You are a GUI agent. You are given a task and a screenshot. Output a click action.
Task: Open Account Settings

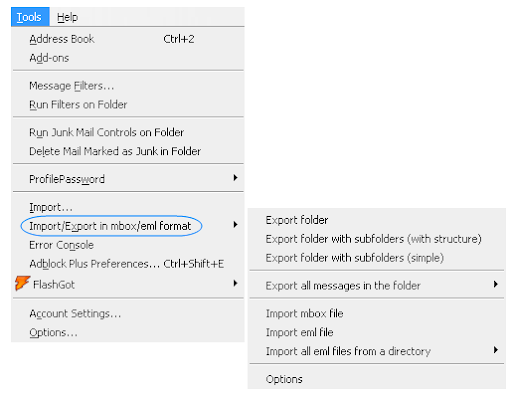[128, 314]
